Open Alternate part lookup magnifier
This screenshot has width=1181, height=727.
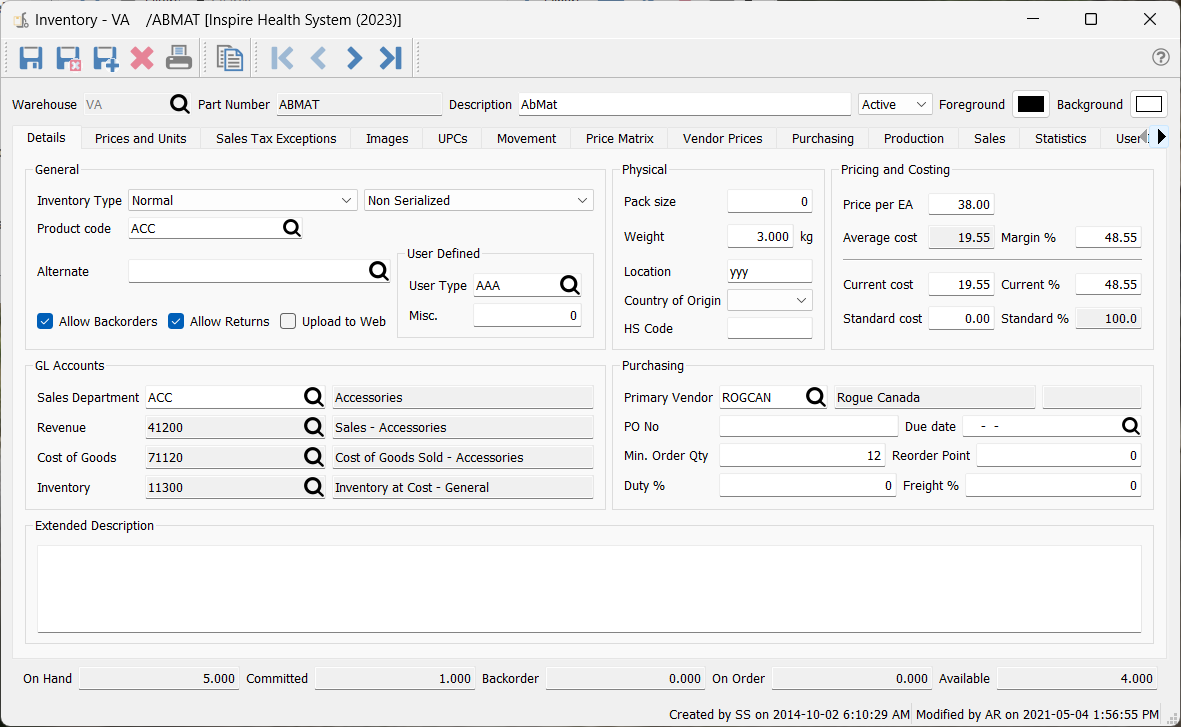coord(379,270)
